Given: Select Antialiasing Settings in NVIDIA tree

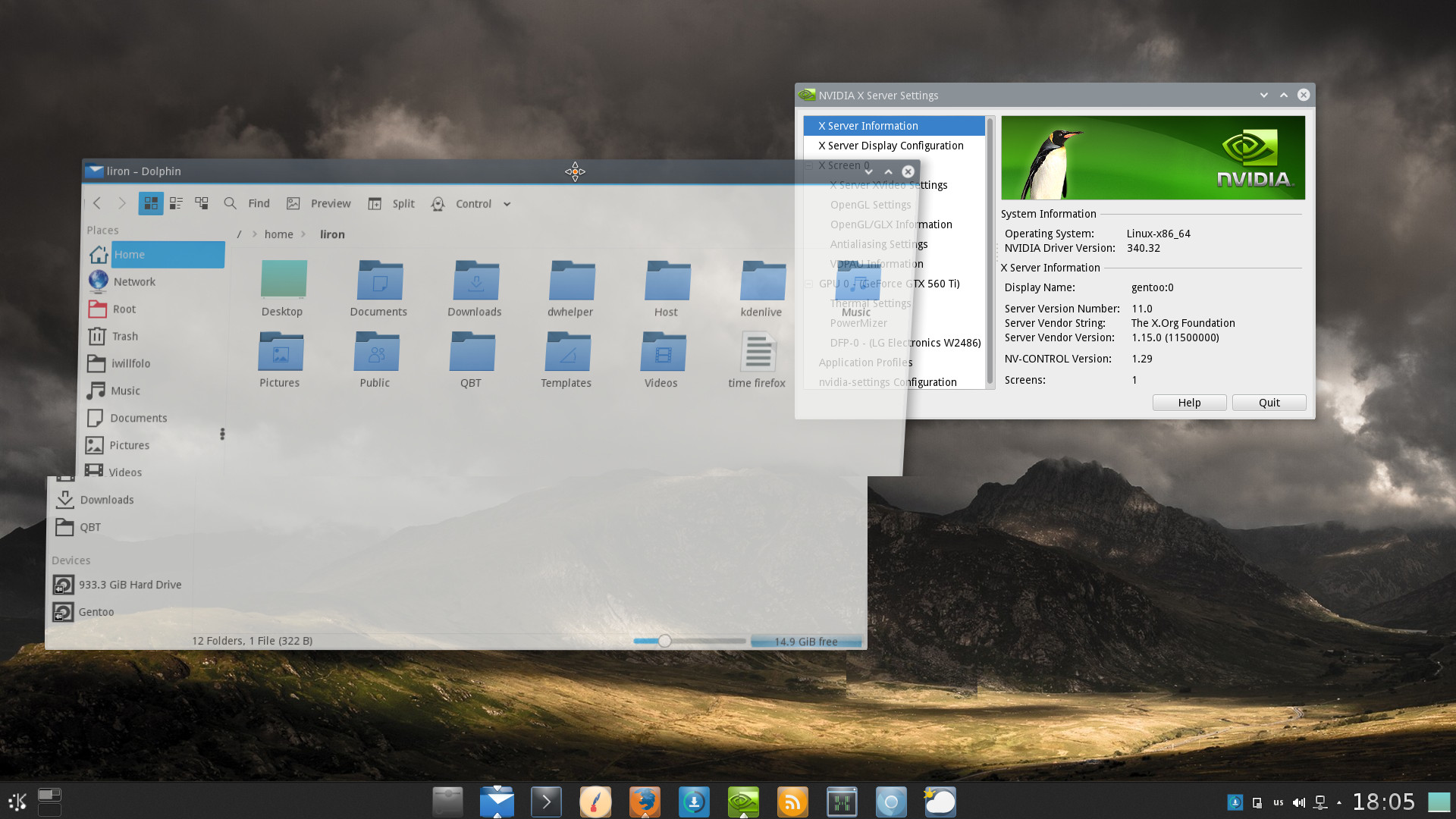Looking at the screenshot, I should 879,244.
